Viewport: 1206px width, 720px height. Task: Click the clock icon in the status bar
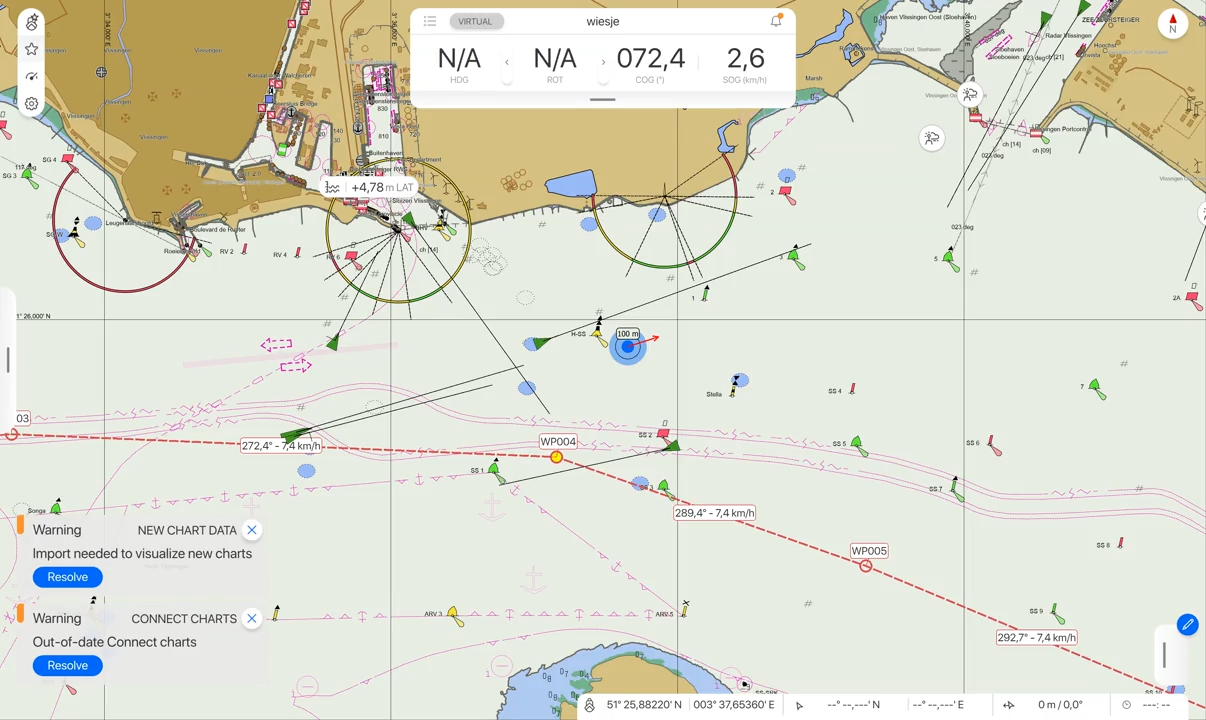point(1126,705)
